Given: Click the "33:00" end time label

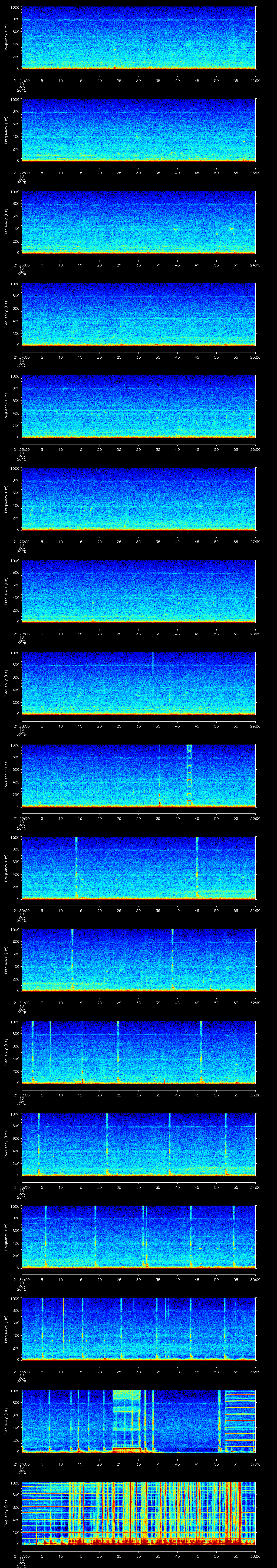Looking at the screenshot, I should pyautogui.click(x=256, y=1095).
